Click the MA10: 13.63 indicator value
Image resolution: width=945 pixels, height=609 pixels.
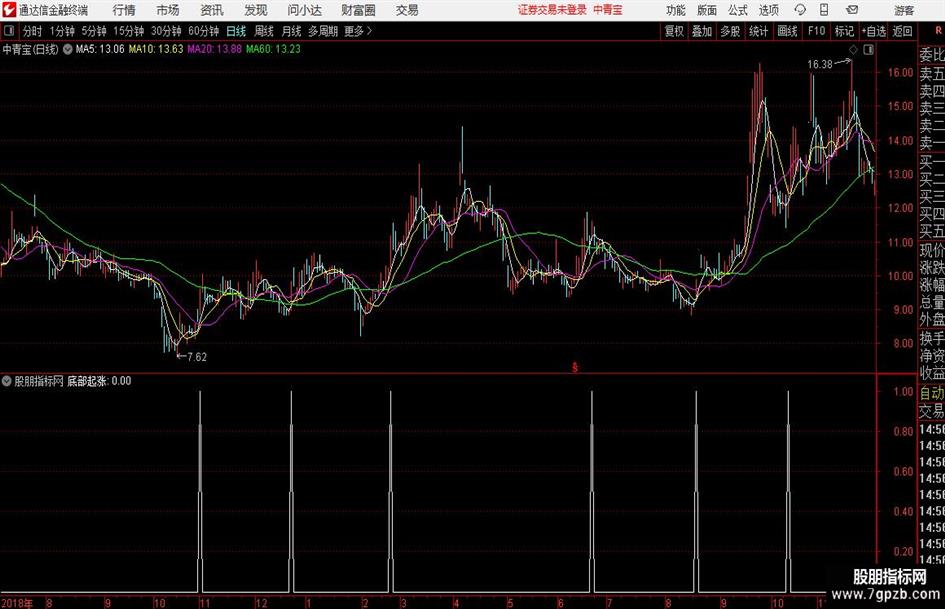point(156,49)
